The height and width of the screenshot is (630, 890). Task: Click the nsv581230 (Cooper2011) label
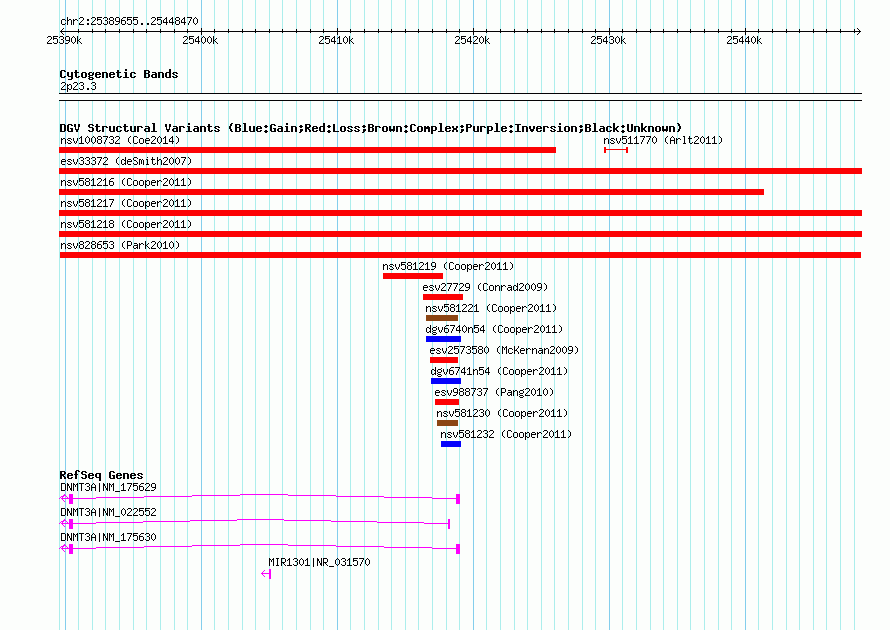(x=502, y=413)
